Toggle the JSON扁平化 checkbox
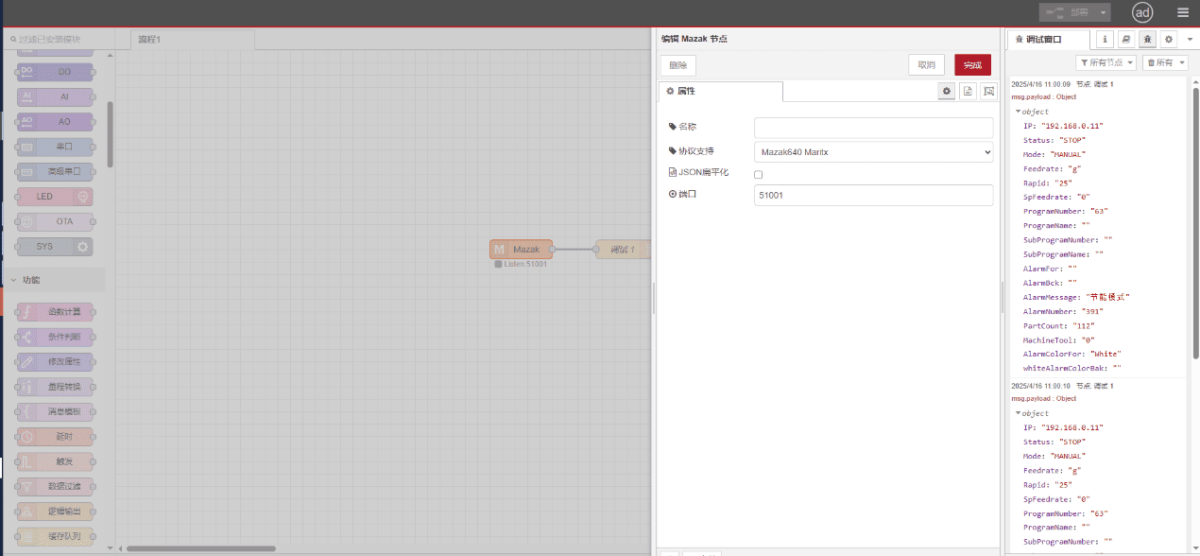Viewport: 1200px width, 556px height. [x=758, y=175]
